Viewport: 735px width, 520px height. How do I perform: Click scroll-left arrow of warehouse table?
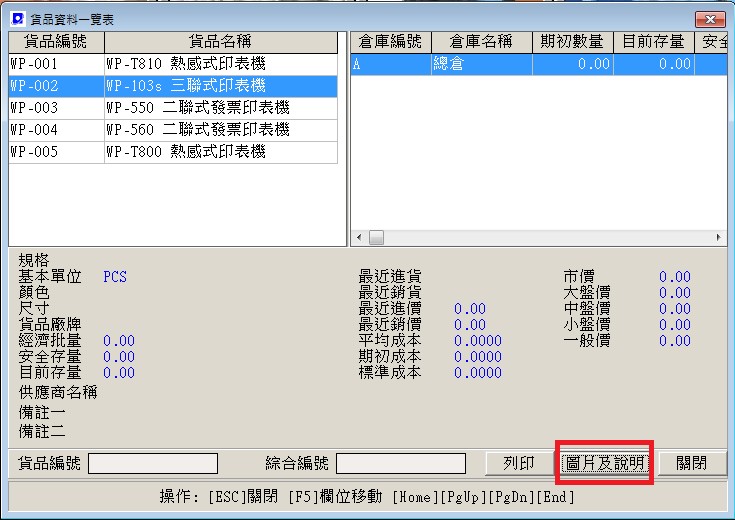coord(359,238)
